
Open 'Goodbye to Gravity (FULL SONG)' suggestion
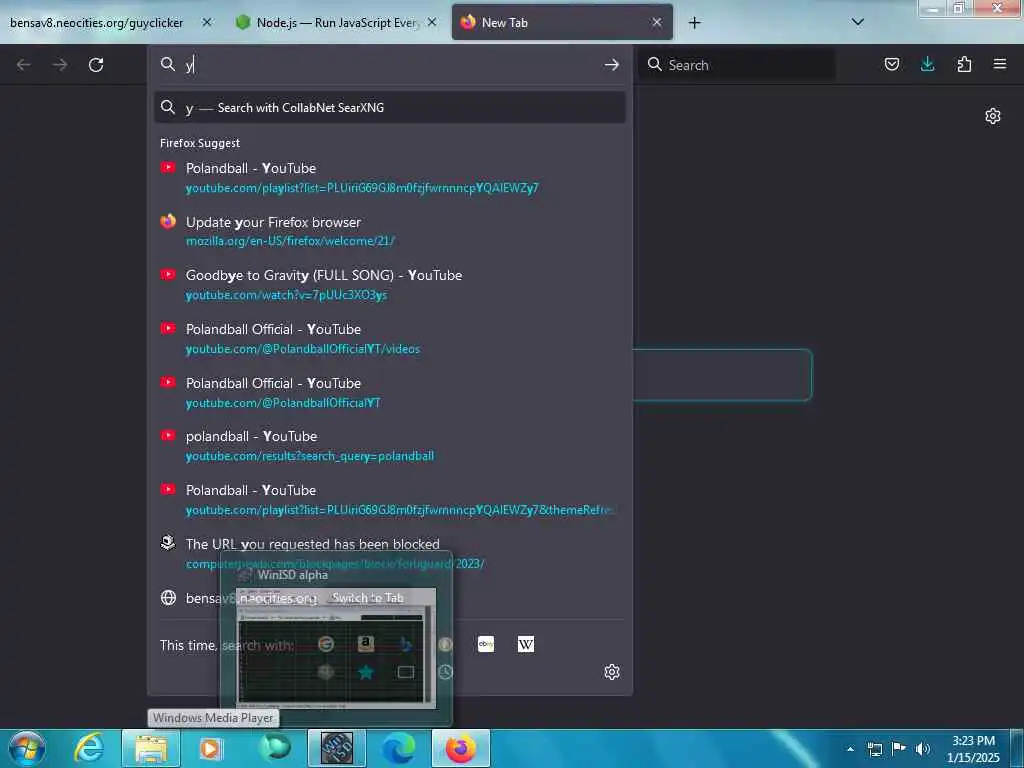coord(390,285)
